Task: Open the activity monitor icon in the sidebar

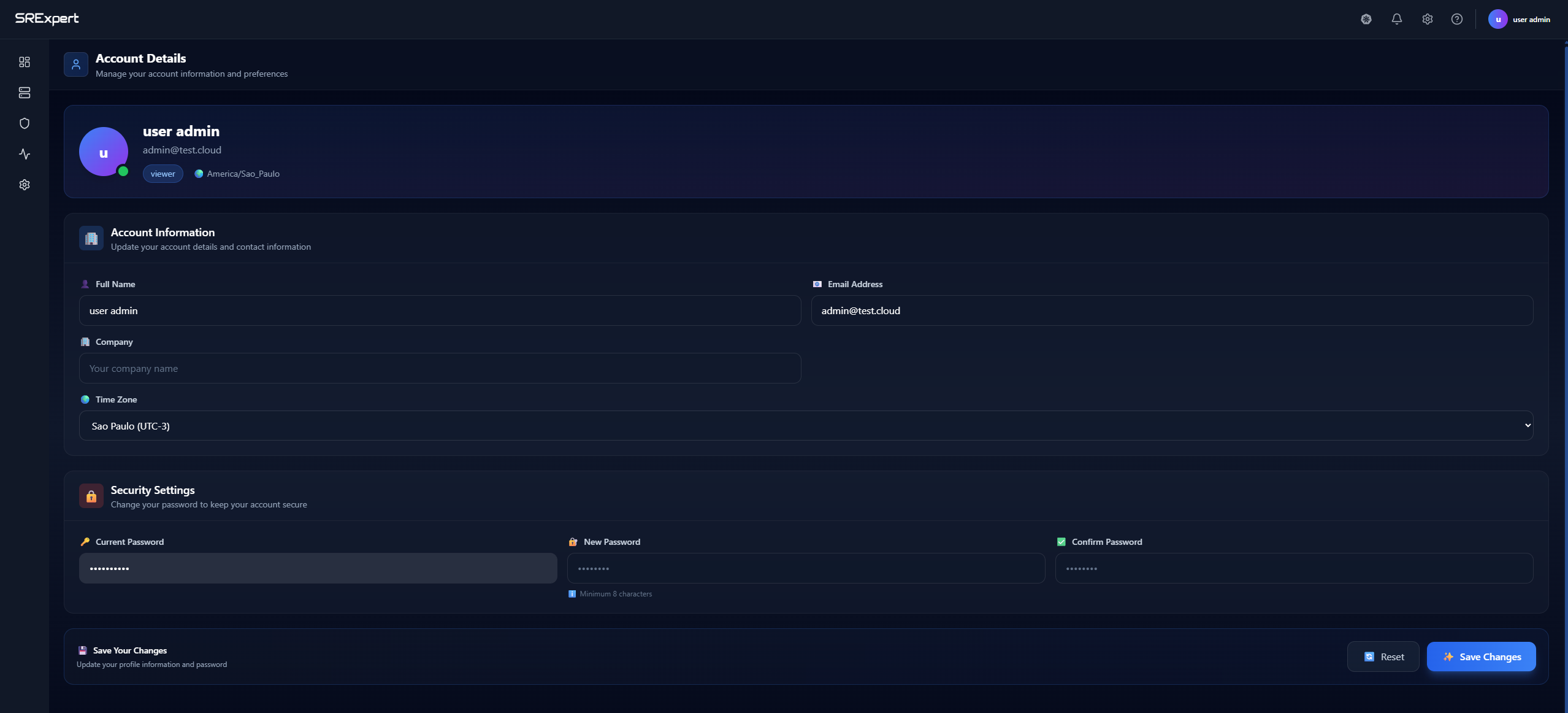Action: (24, 154)
